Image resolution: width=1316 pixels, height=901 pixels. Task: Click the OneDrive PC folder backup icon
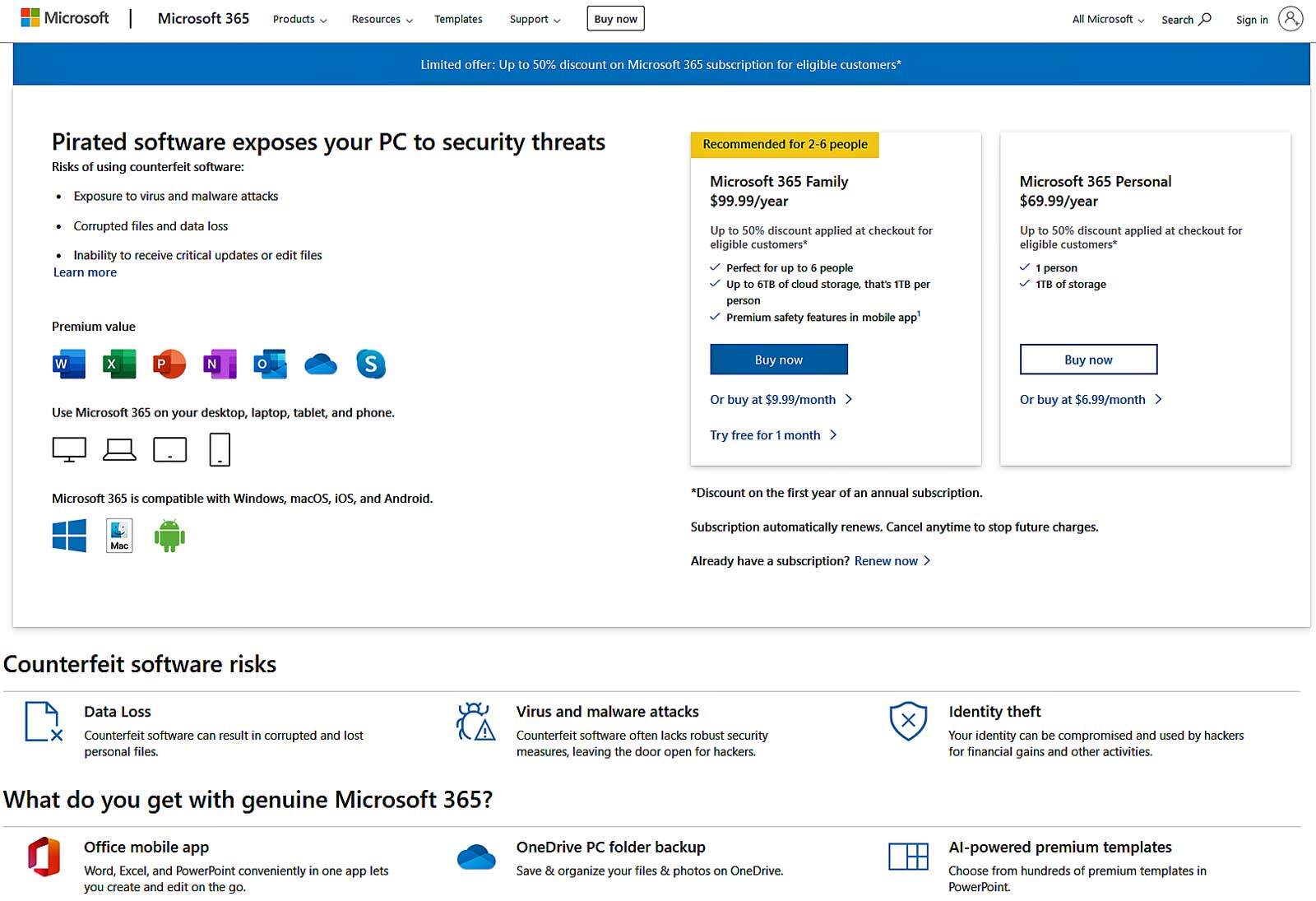click(x=476, y=857)
